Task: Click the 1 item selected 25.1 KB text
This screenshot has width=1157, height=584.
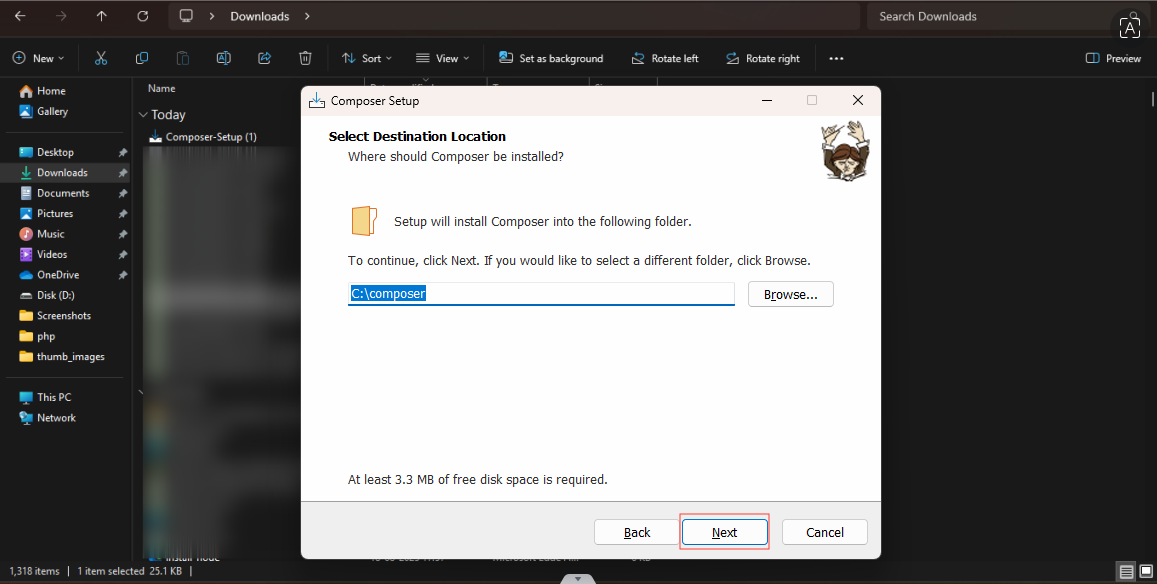Action: coord(131,571)
